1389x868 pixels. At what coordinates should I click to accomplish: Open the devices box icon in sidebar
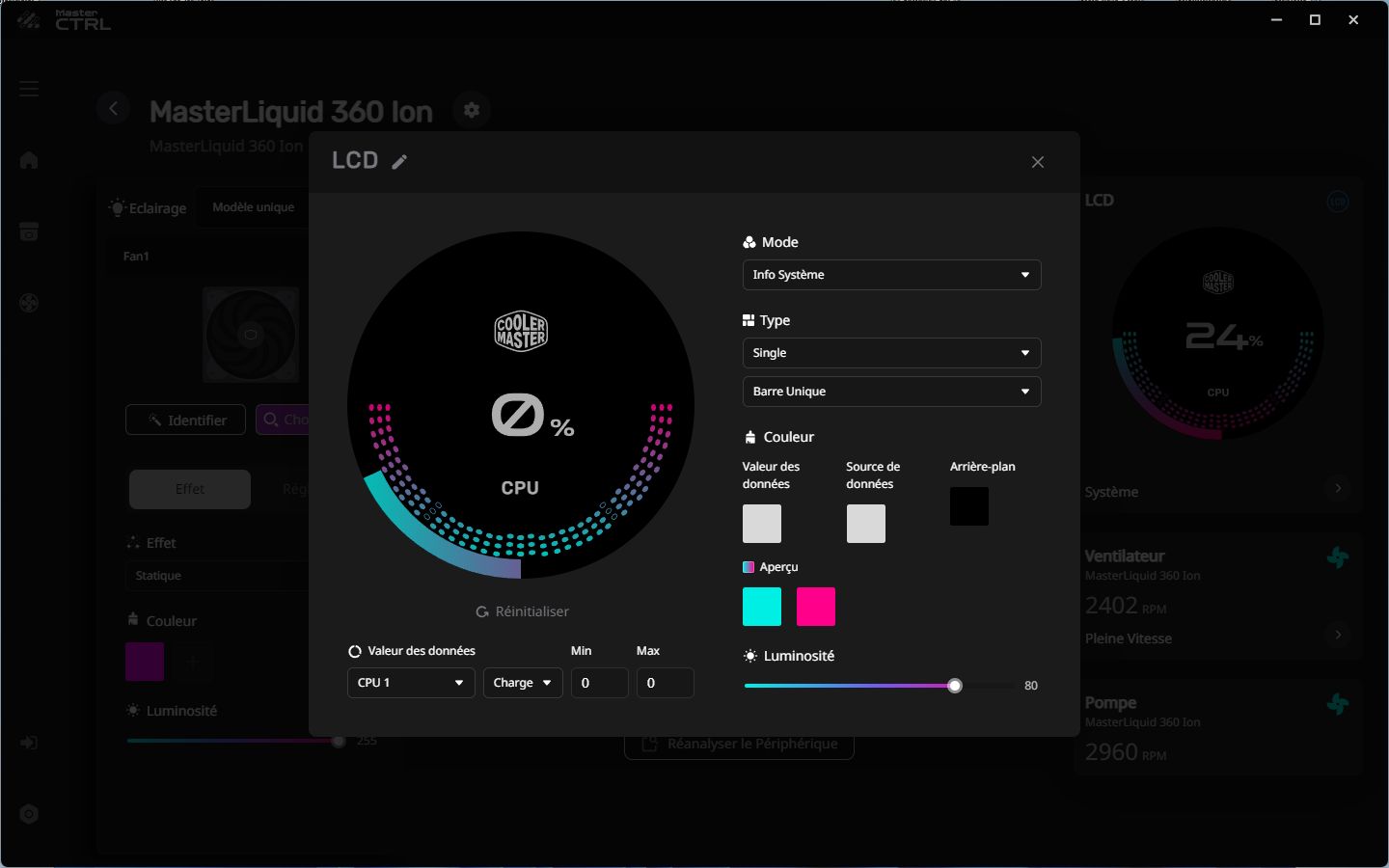click(x=29, y=231)
